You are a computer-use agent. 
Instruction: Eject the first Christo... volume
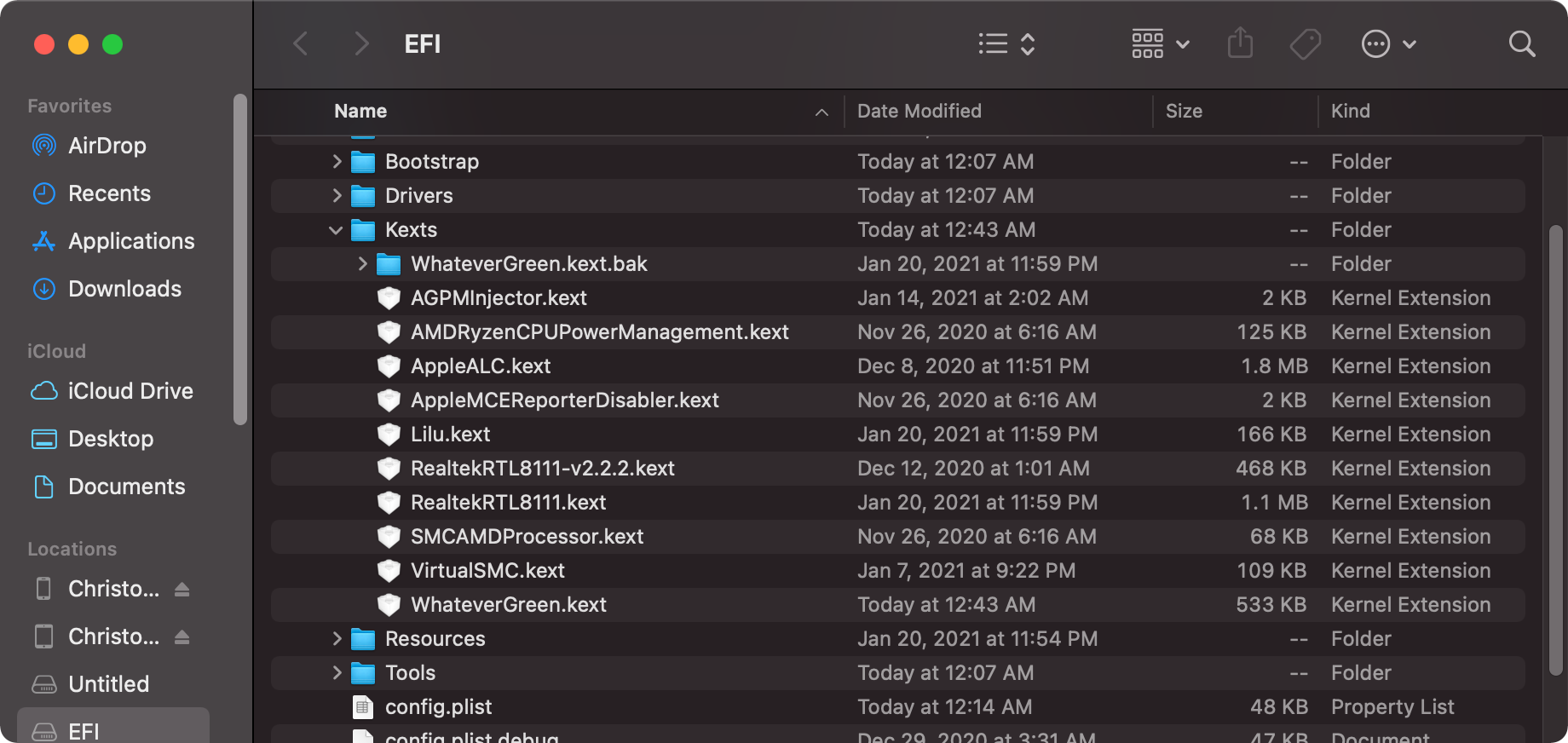182,589
